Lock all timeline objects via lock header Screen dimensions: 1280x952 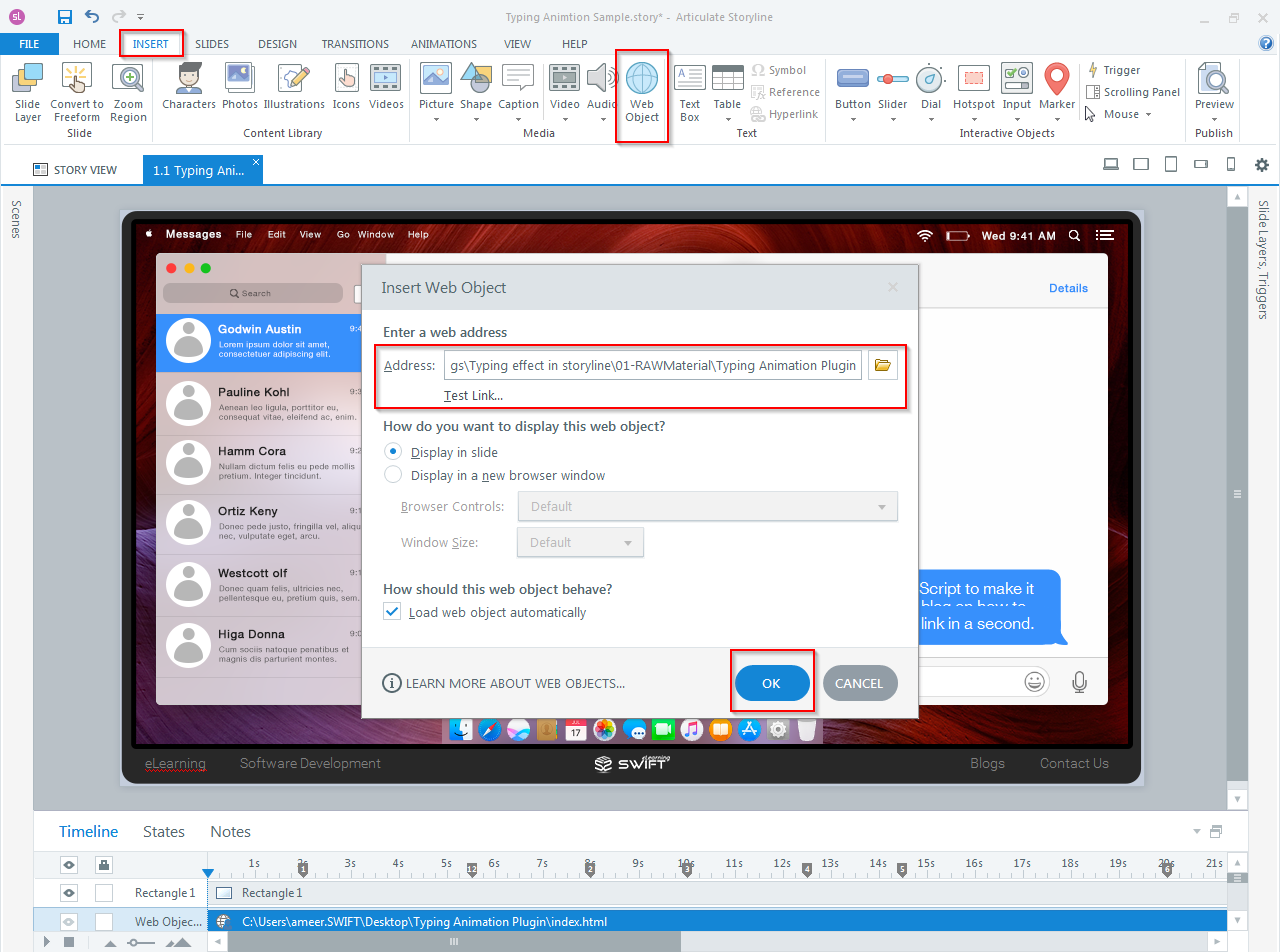pos(104,865)
